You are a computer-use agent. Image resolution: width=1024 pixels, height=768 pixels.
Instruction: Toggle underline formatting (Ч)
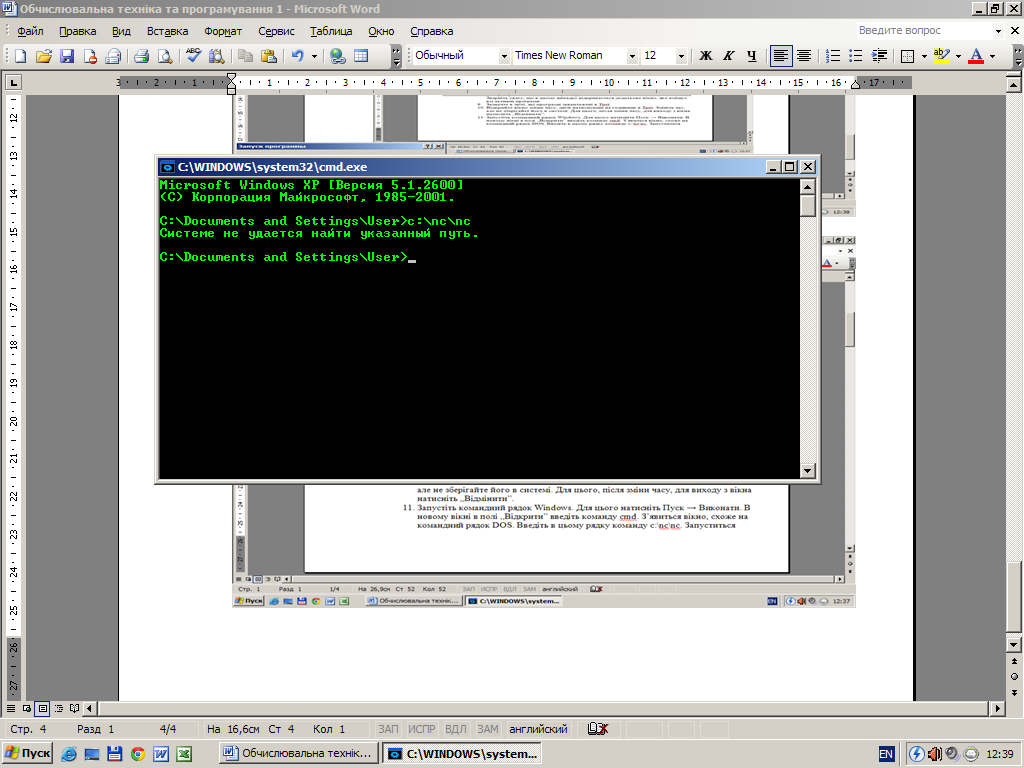pos(752,56)
